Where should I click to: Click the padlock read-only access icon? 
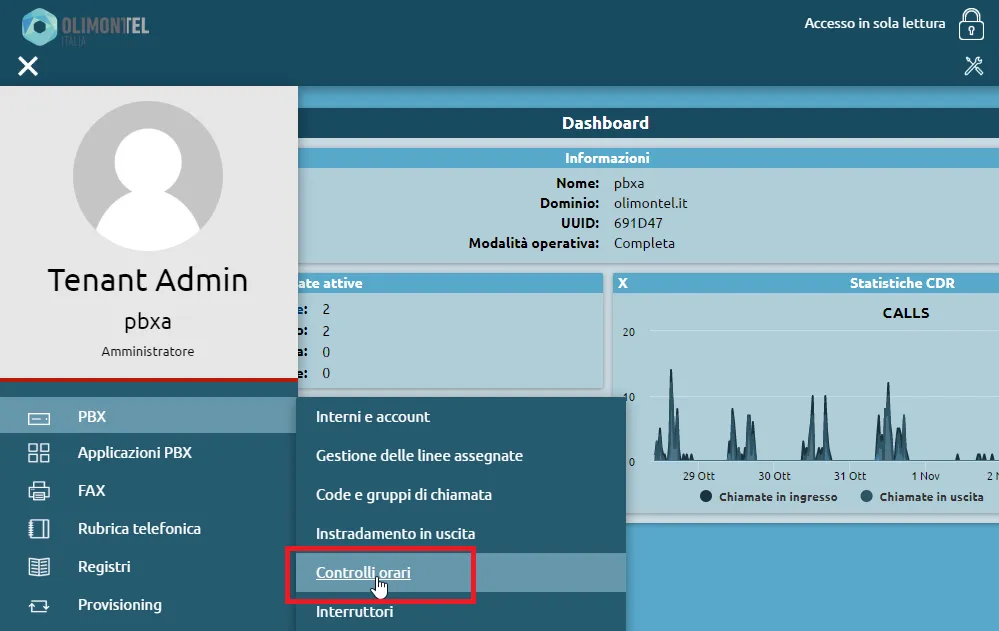click(970, 24)
